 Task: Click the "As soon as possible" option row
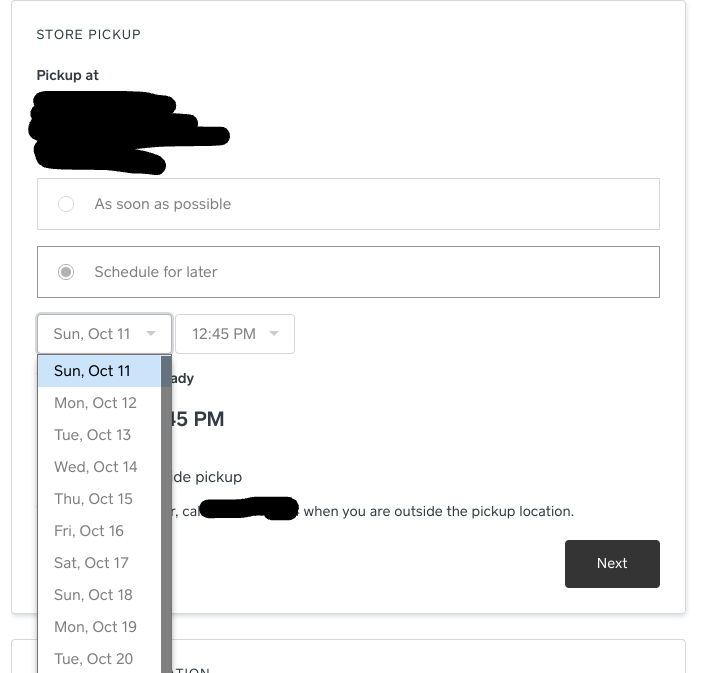[348, 204]
